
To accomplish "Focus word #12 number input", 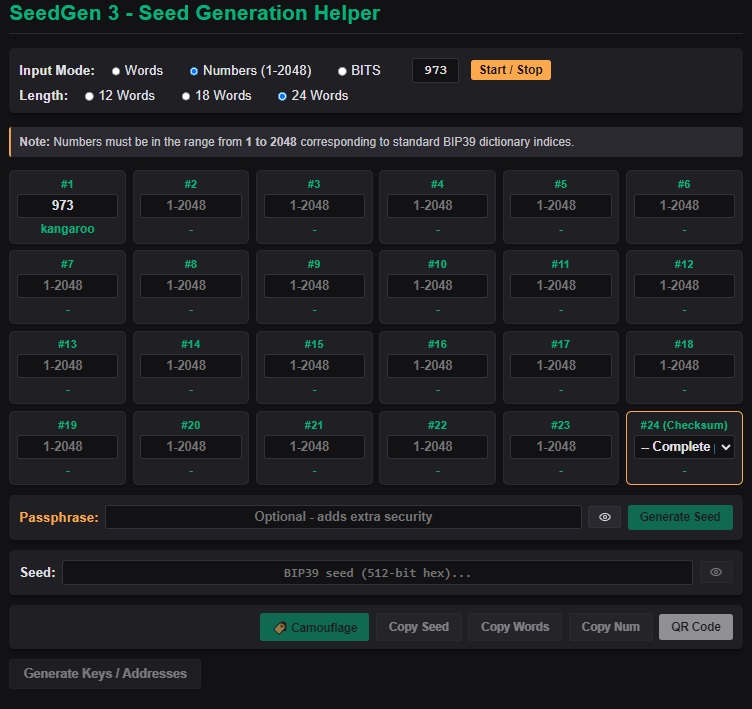I will 684,286.
